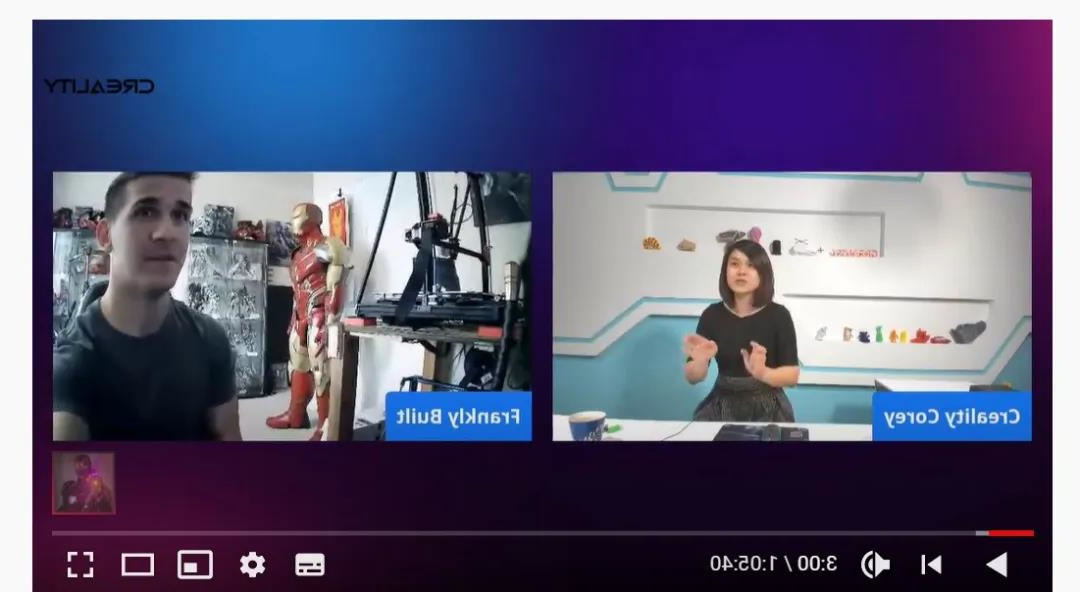Toggle subtitles/closed captions
Screen dimensions: 1080x592
click(310, 565)
